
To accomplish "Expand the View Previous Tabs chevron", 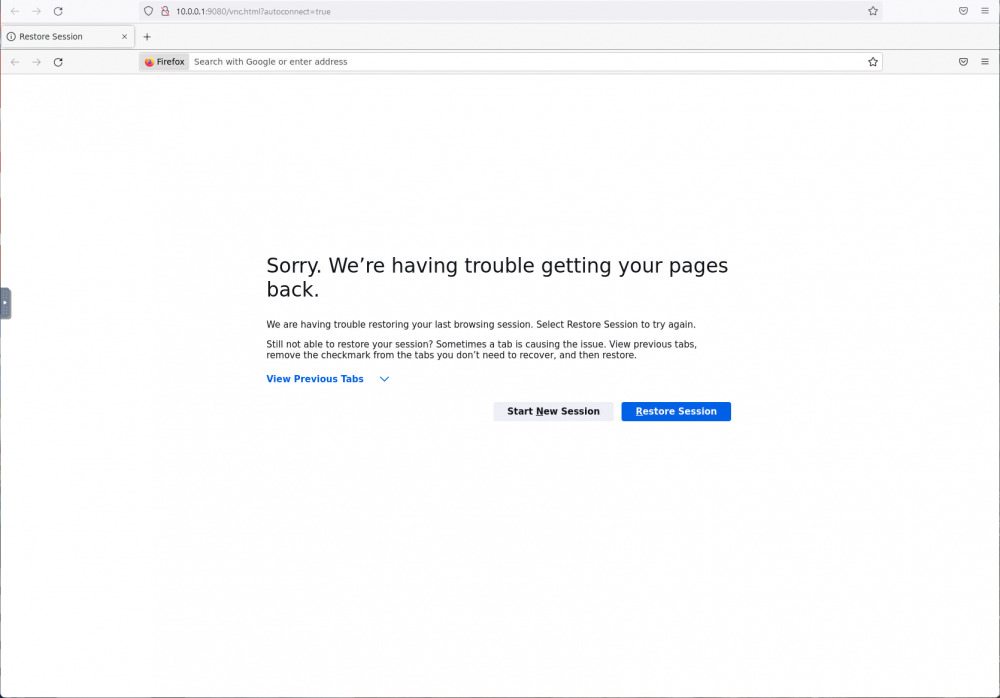I will [x=385, y=379].
